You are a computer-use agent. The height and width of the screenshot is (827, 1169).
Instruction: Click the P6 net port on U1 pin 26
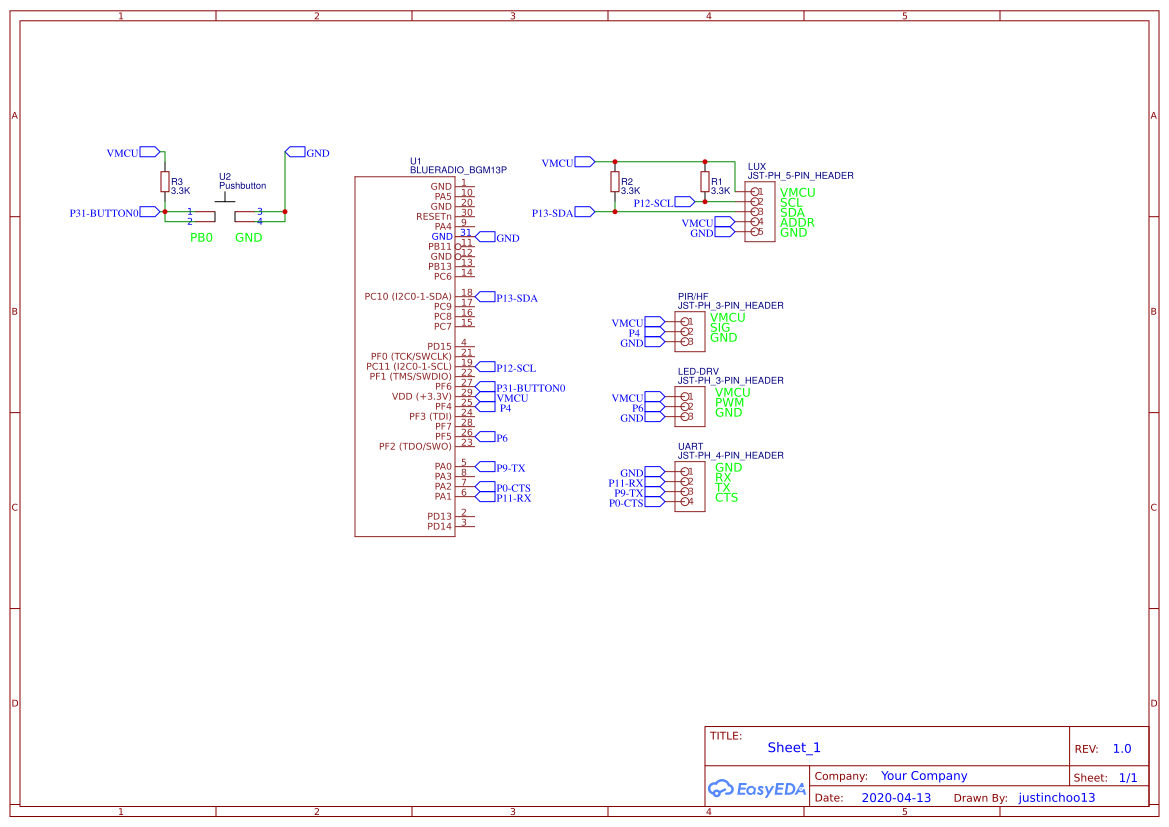tap(486, 437)
